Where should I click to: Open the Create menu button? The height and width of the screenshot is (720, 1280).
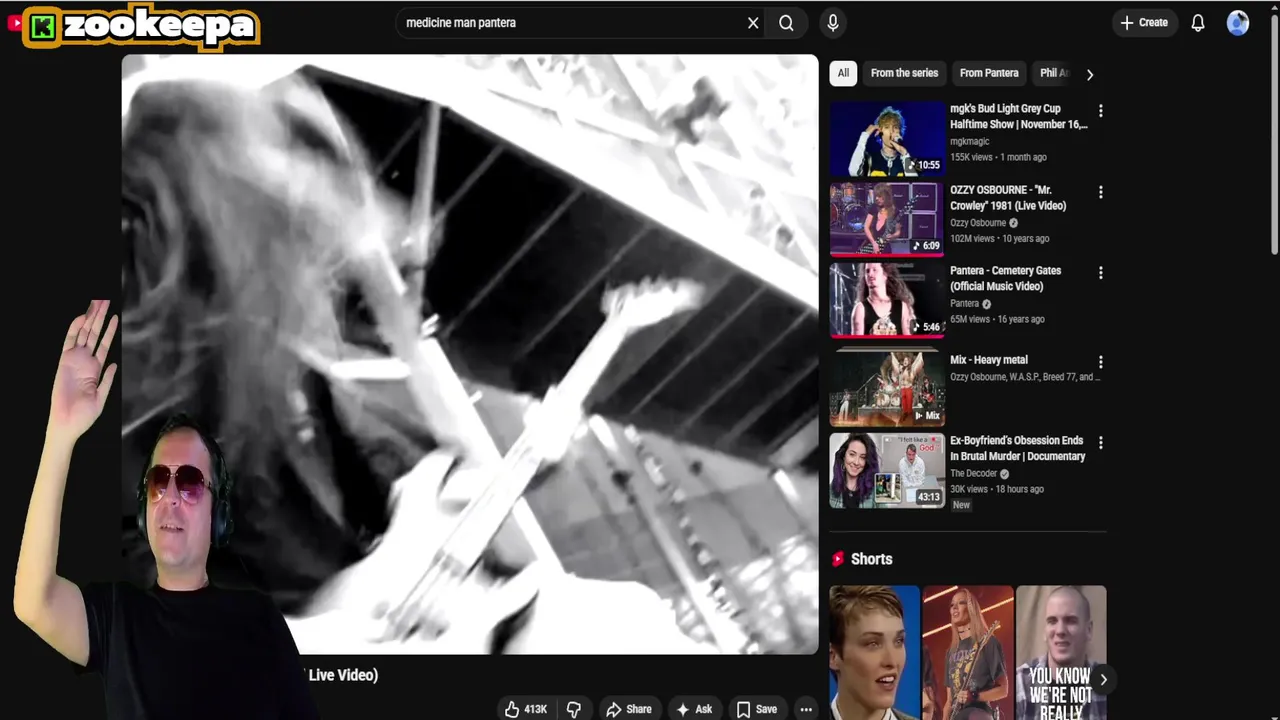tap(1144, 23)
